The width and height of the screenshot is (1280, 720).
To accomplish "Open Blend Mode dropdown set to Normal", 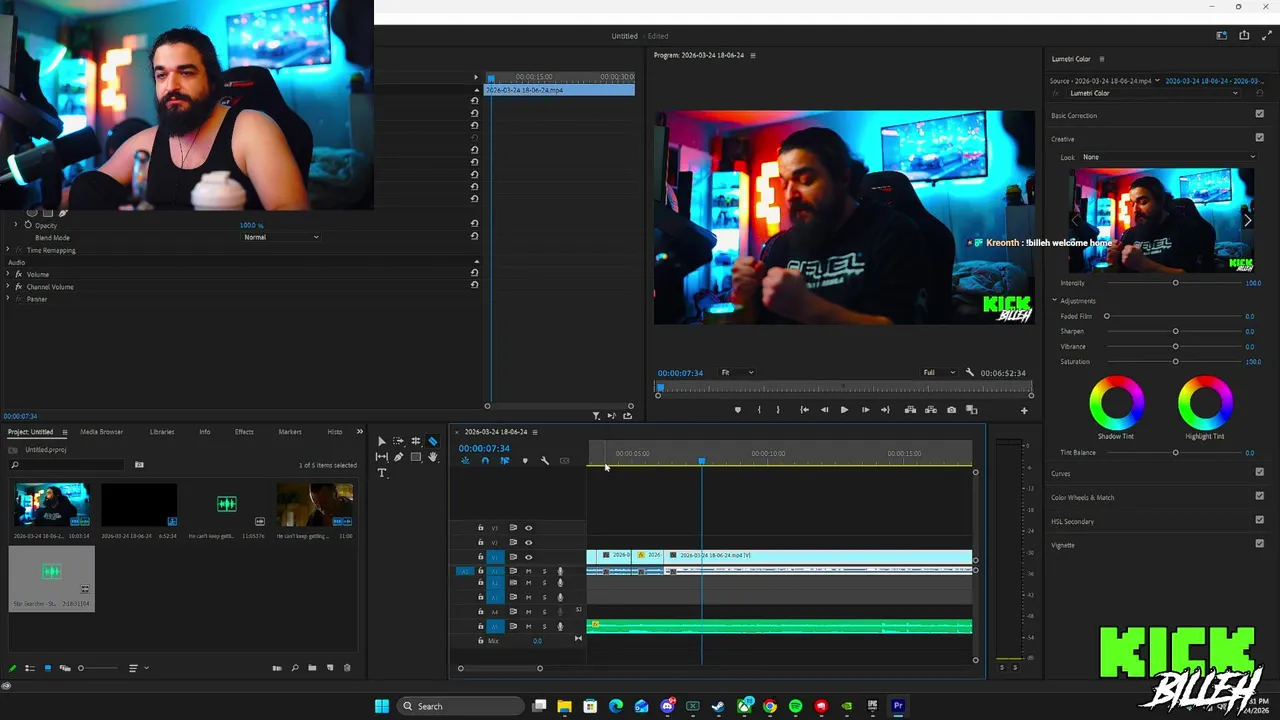I will [x=281, y=237].
